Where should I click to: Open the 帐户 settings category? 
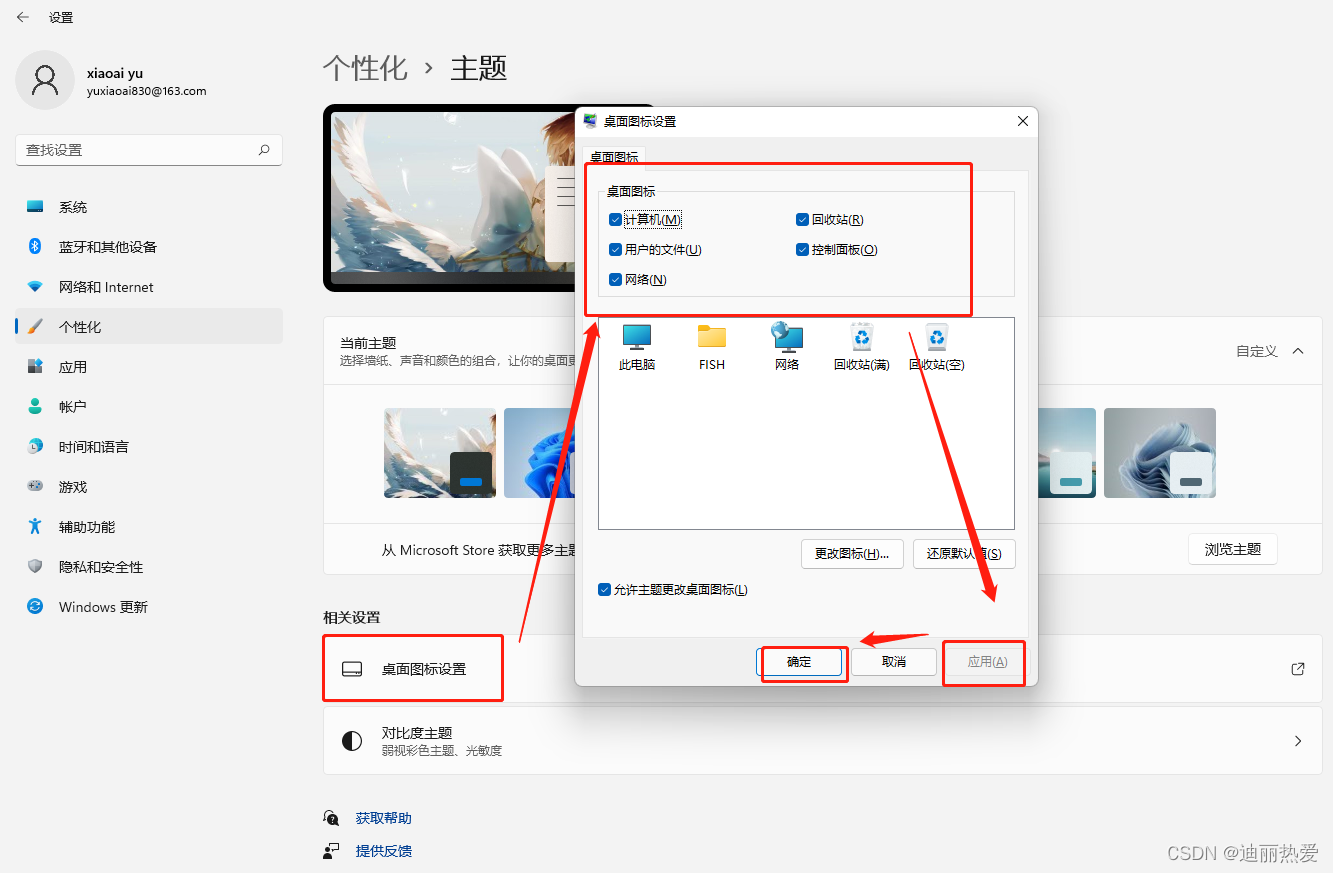coord(149,407)
